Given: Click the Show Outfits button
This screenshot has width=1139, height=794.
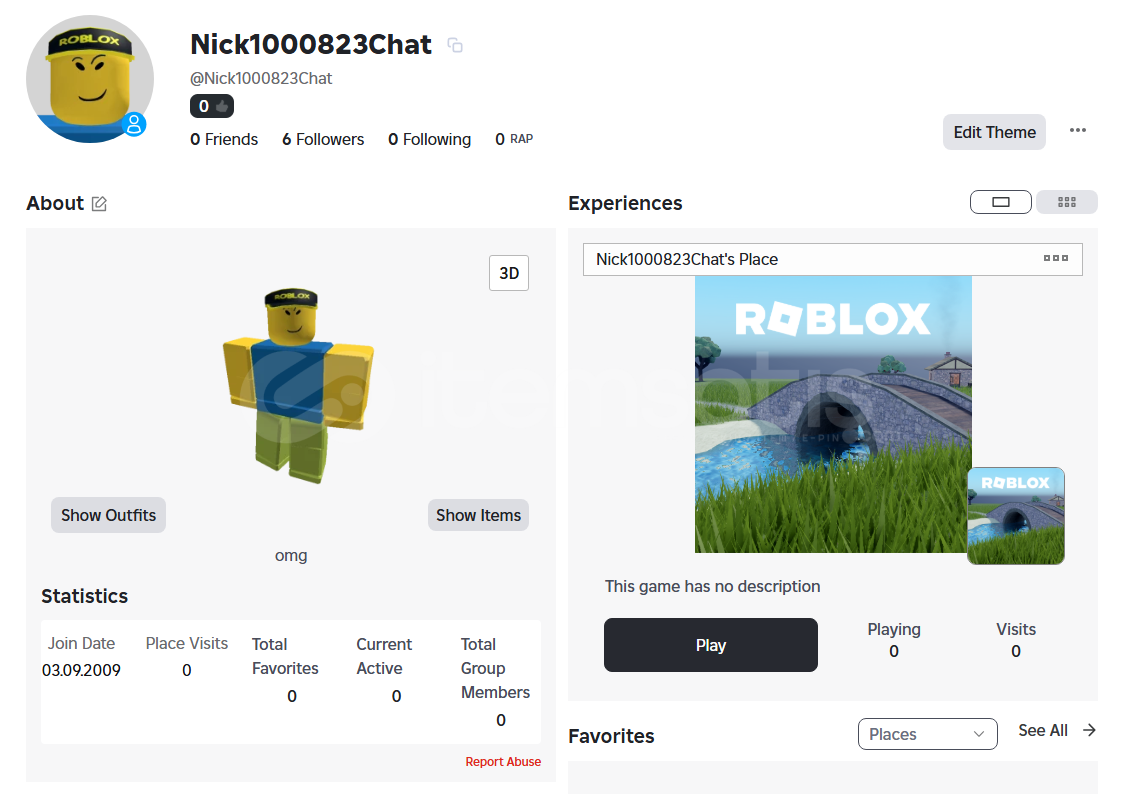Looking at the screenshot, I should 108,515.
